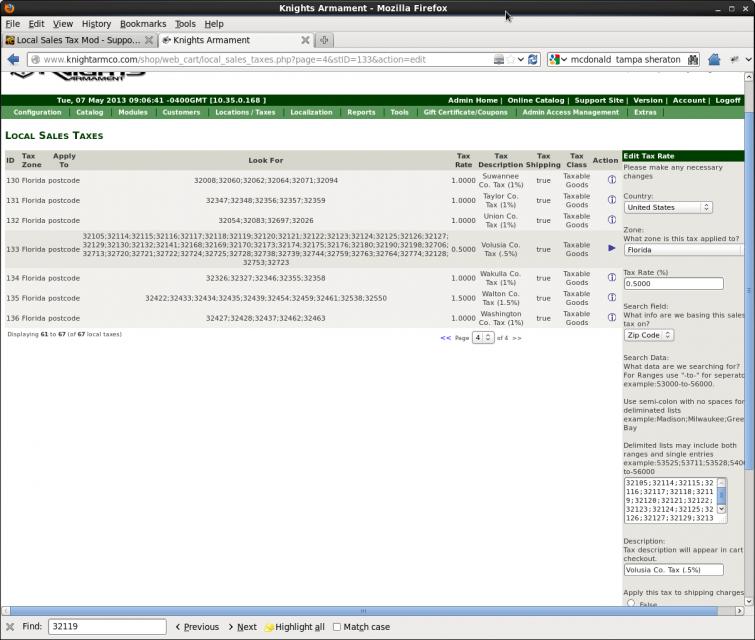
Task: Open the View menu
Action: (x=63, y=24)
